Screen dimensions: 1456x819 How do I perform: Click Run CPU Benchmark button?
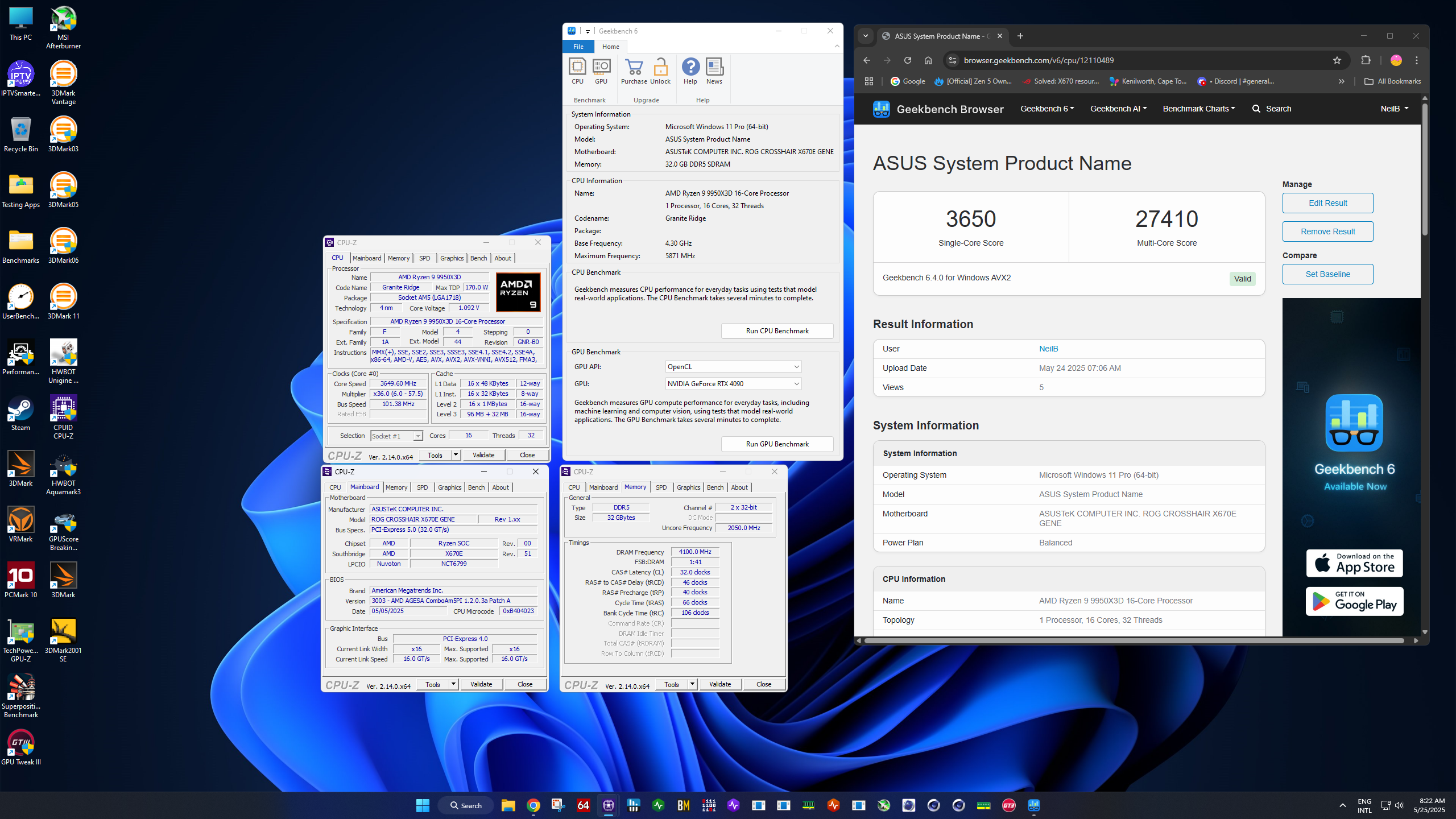point(777,331)
